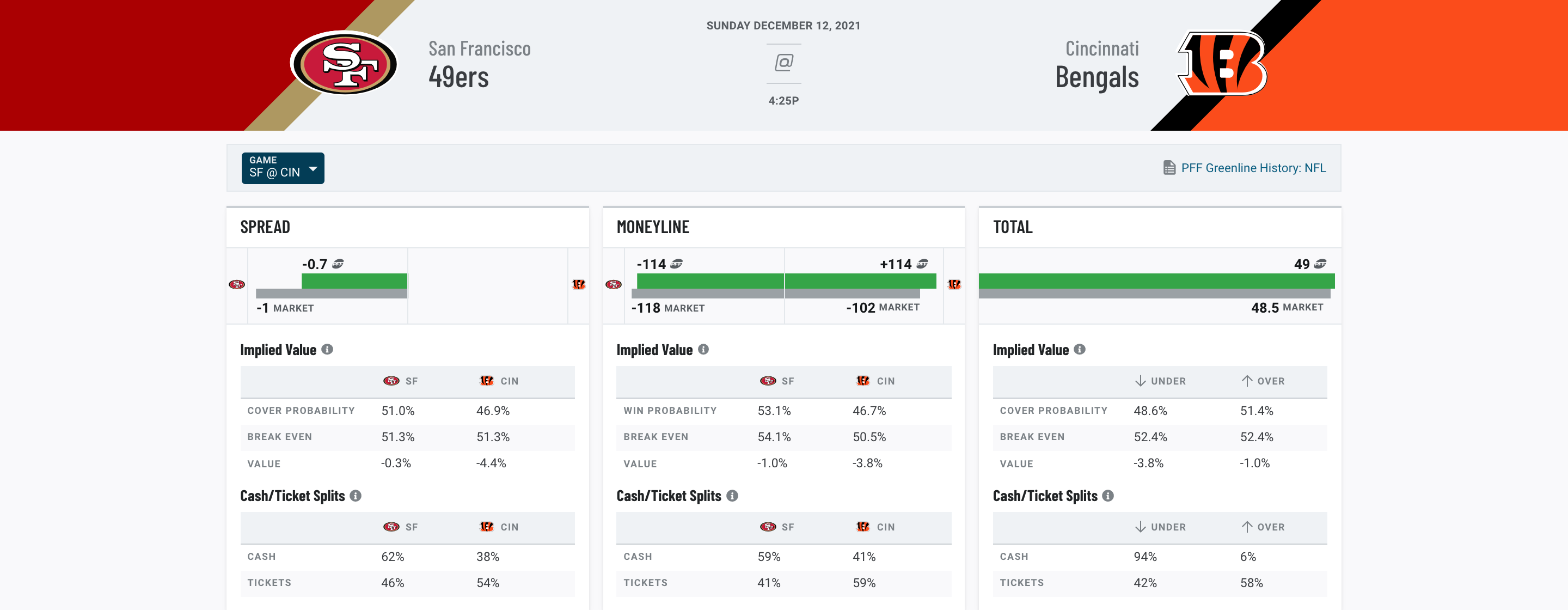Click Under cover probability 48.6%
Viewport: 1568px width, 610px height.
(1150, 411)
